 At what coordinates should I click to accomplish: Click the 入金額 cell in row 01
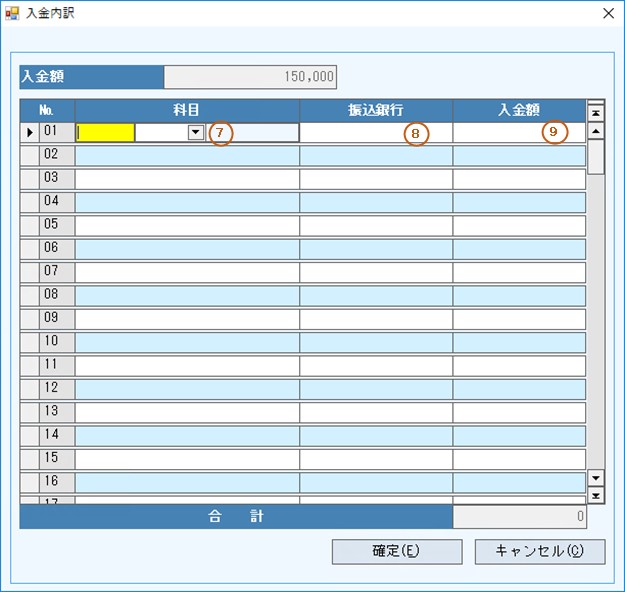(518, 132)
